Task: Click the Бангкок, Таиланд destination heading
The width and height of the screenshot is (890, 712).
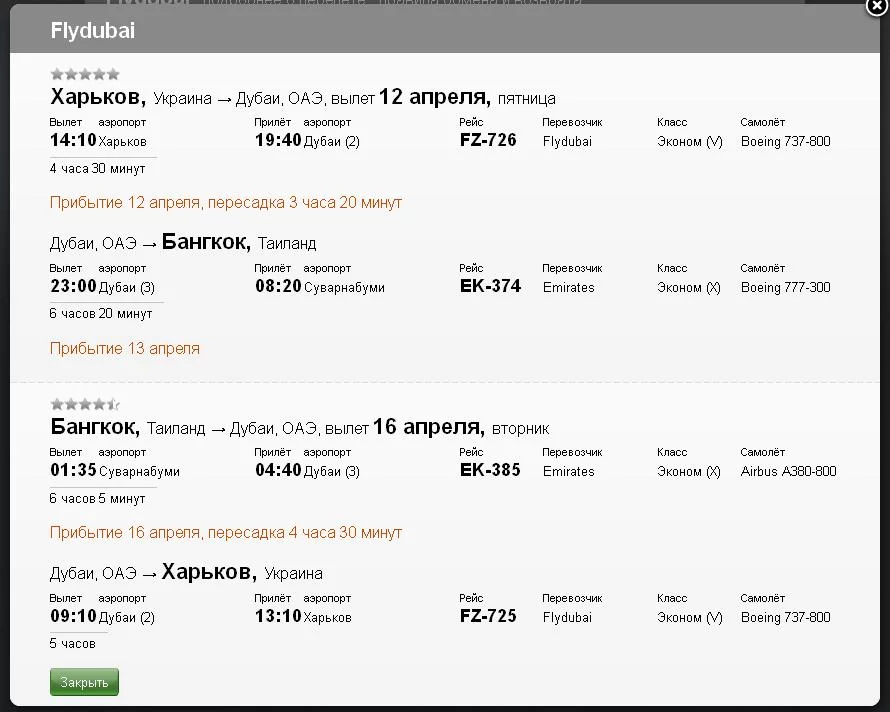Action: pos(239,242)
